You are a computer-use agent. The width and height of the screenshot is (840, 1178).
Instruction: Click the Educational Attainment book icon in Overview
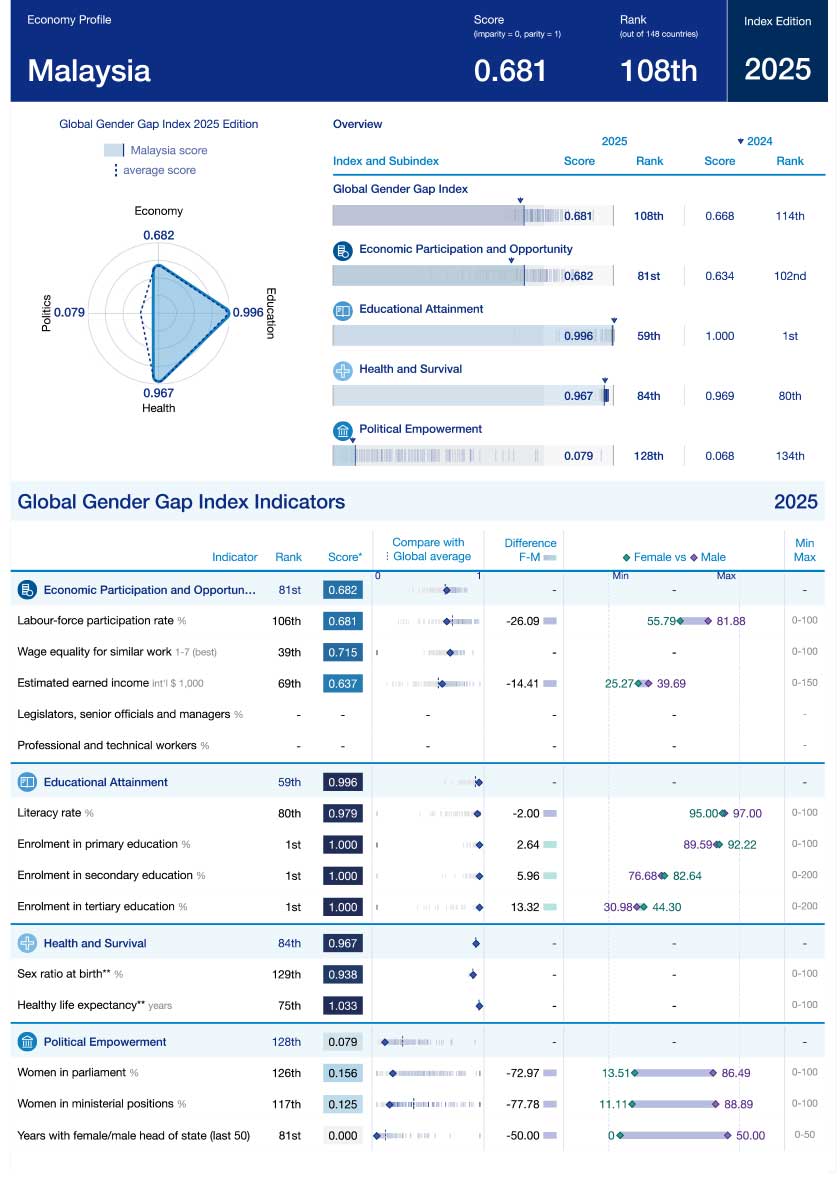point(343,311)
